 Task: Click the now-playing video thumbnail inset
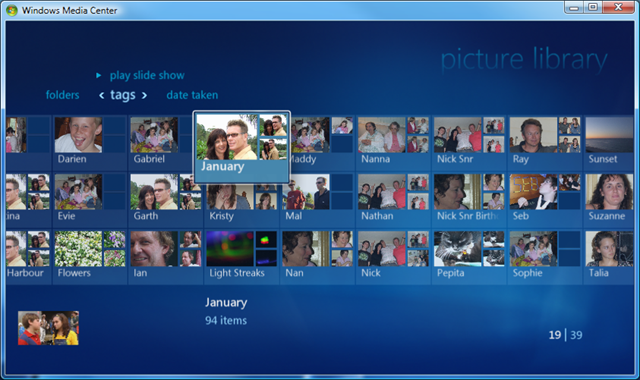[48, 328]
